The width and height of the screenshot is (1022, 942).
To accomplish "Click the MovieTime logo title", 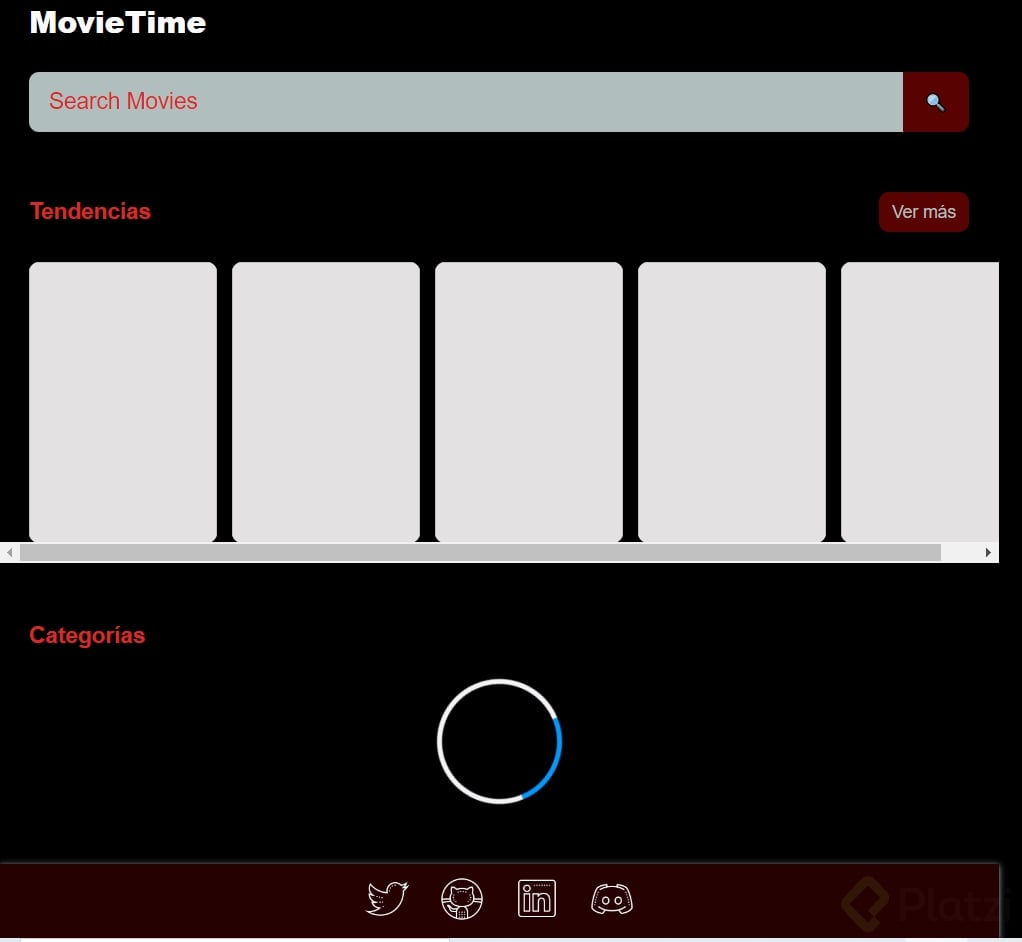I will [x=118, y=23].
